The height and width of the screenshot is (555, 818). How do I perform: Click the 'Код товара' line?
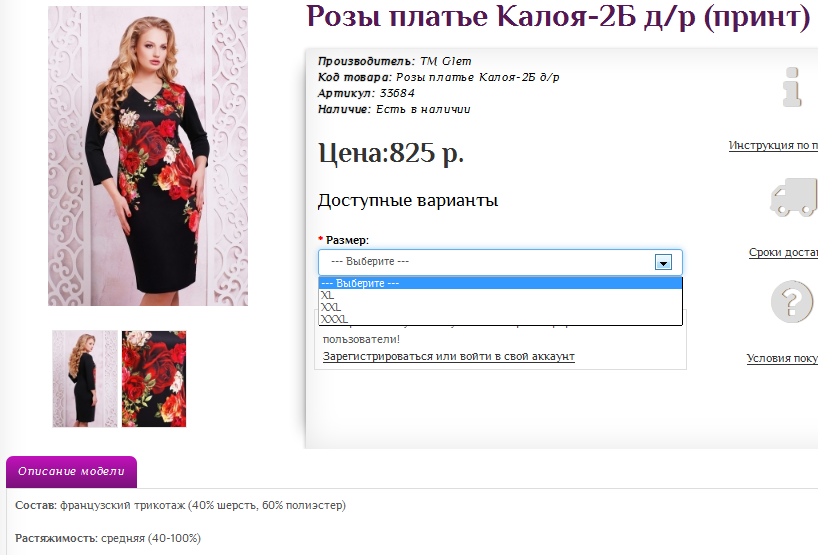pos(438,77)
